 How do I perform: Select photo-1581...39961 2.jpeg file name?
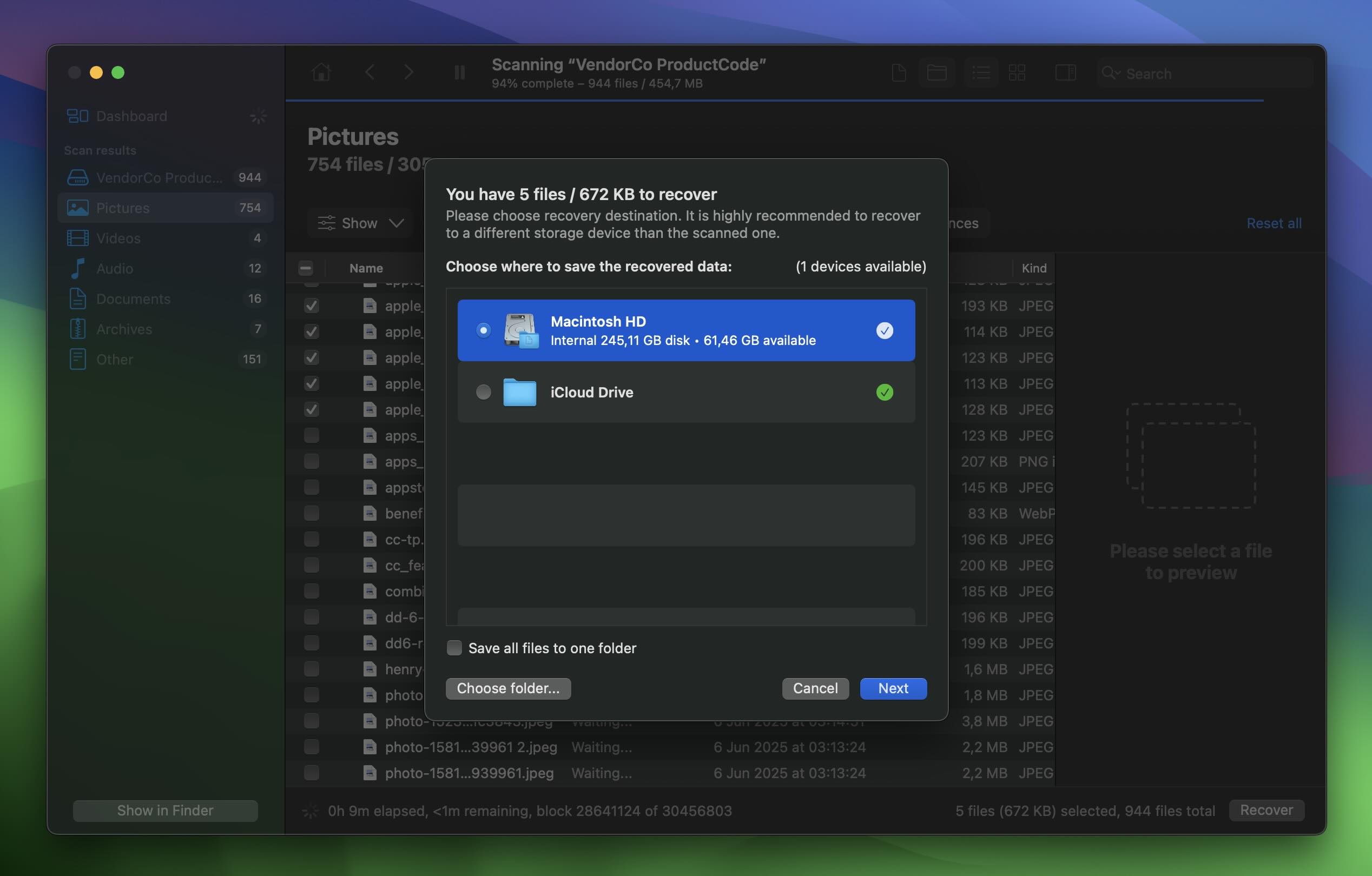click(471, 747)
